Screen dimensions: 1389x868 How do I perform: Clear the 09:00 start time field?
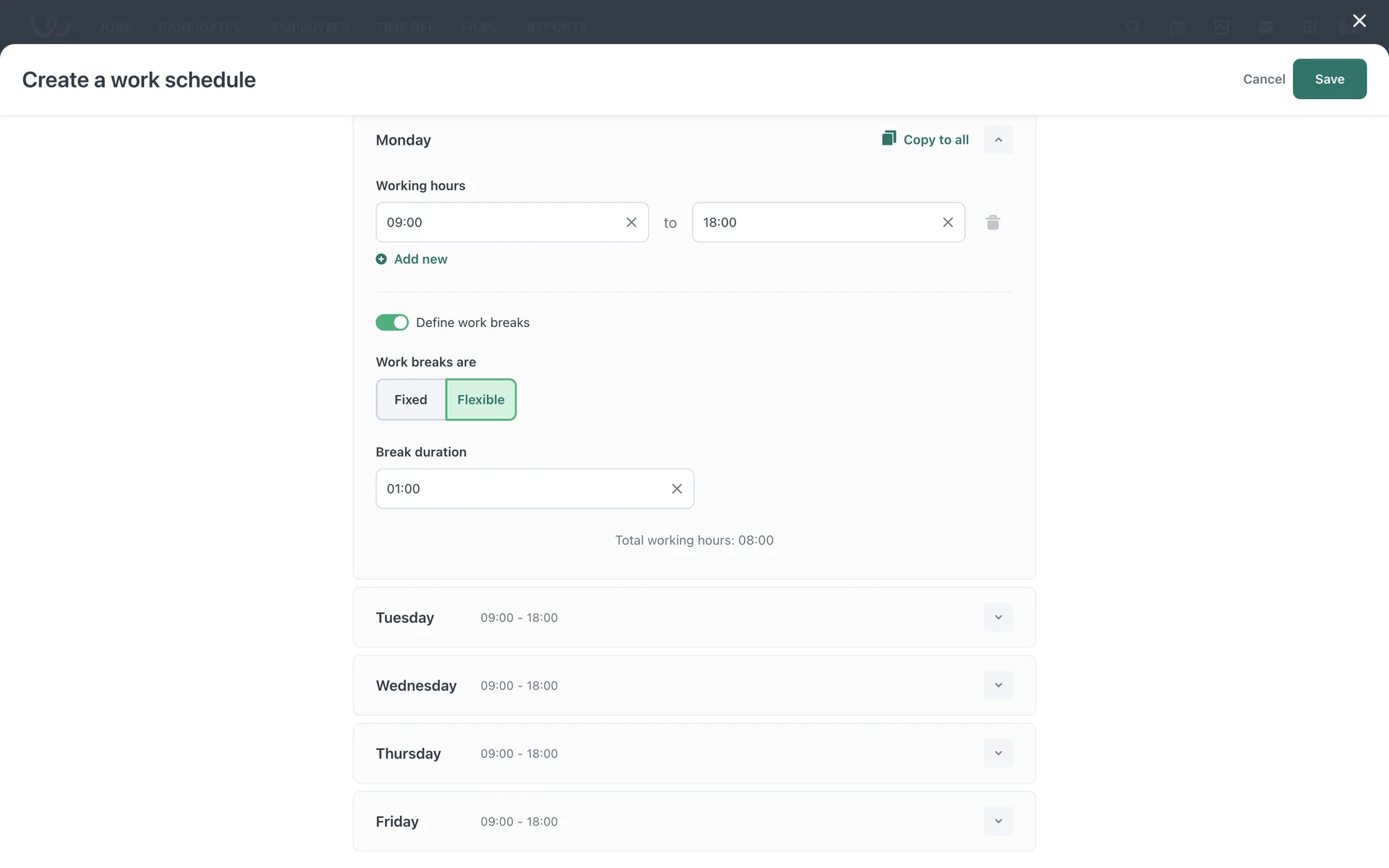pos(631,222)
